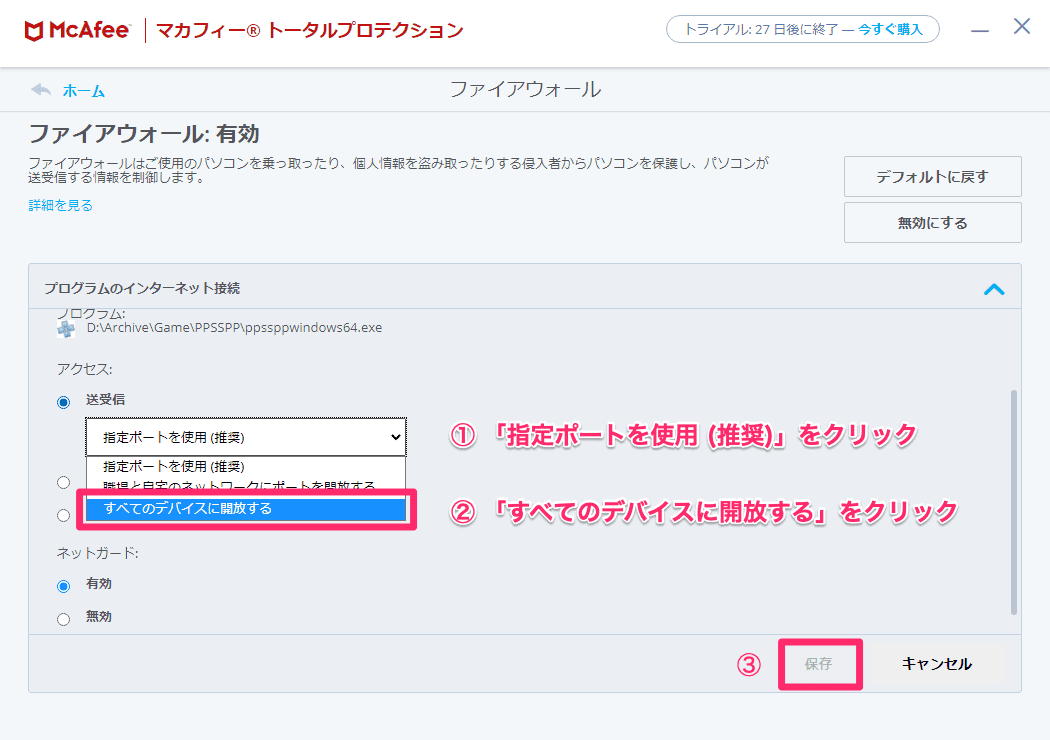Click the McAfee shield logo
Screen dimensions: 1050x740
[33, 31]
